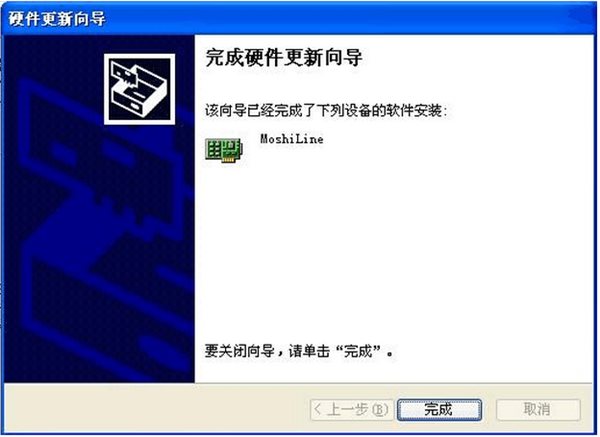Click the grayed-out 取消 button
Screen dimensions: 600x437
(538, 410)
